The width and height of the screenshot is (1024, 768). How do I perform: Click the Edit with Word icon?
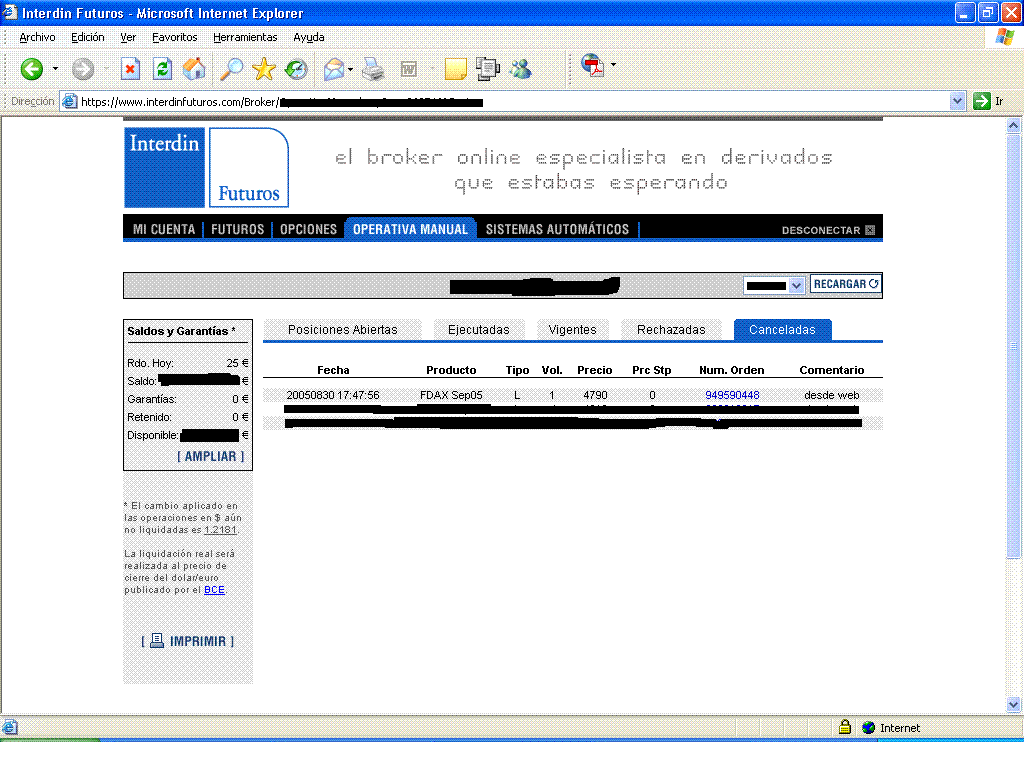[409, 69]
